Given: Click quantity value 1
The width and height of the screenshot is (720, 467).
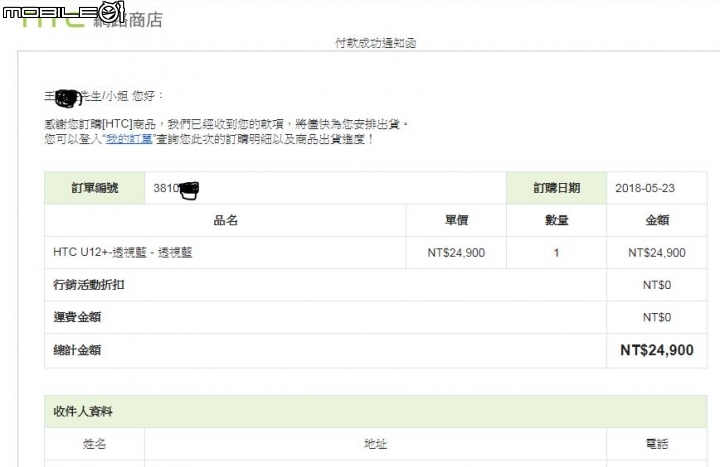Looking at the screenshot, I should click(556, 253).
